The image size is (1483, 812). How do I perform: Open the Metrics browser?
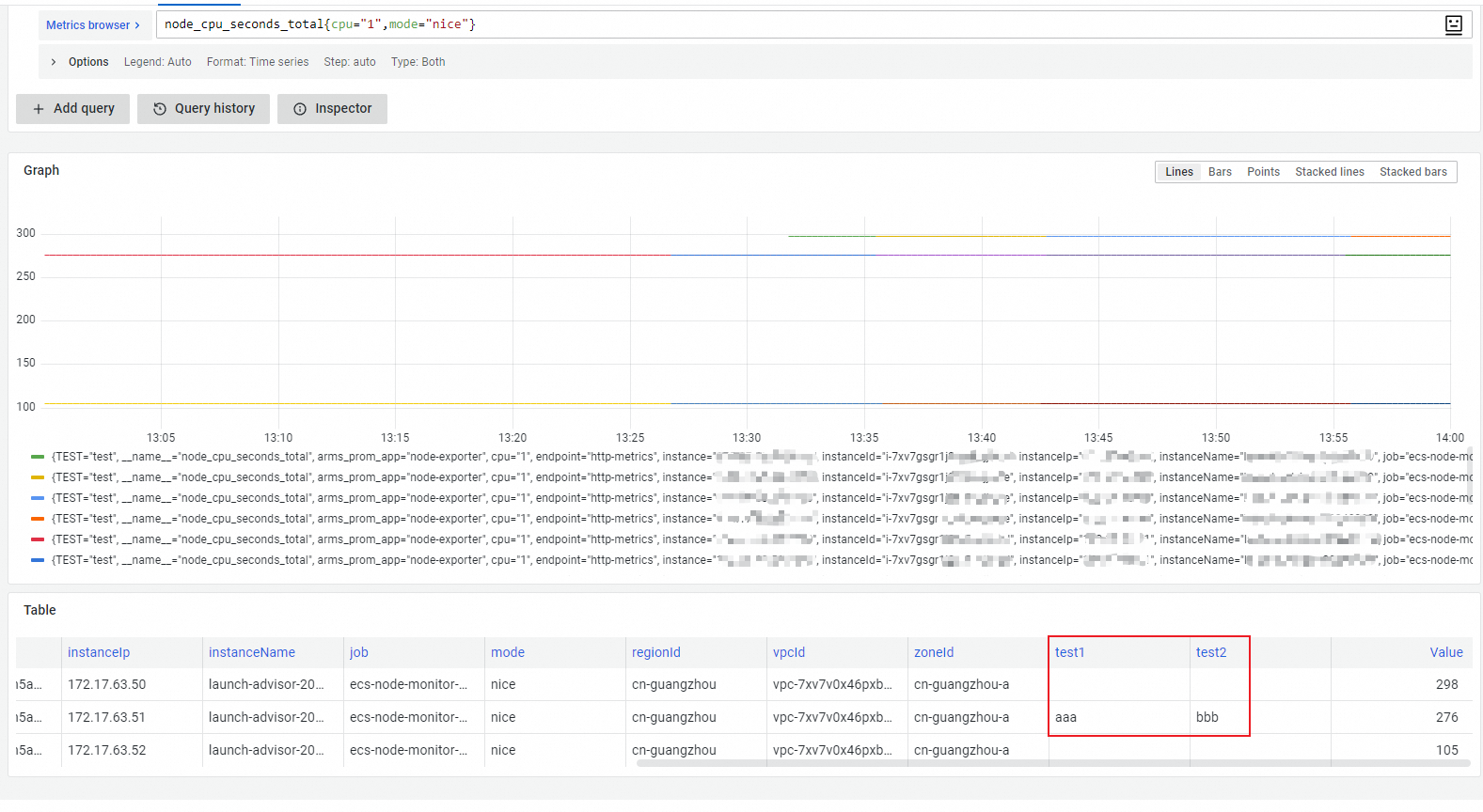tap(93, 25)
